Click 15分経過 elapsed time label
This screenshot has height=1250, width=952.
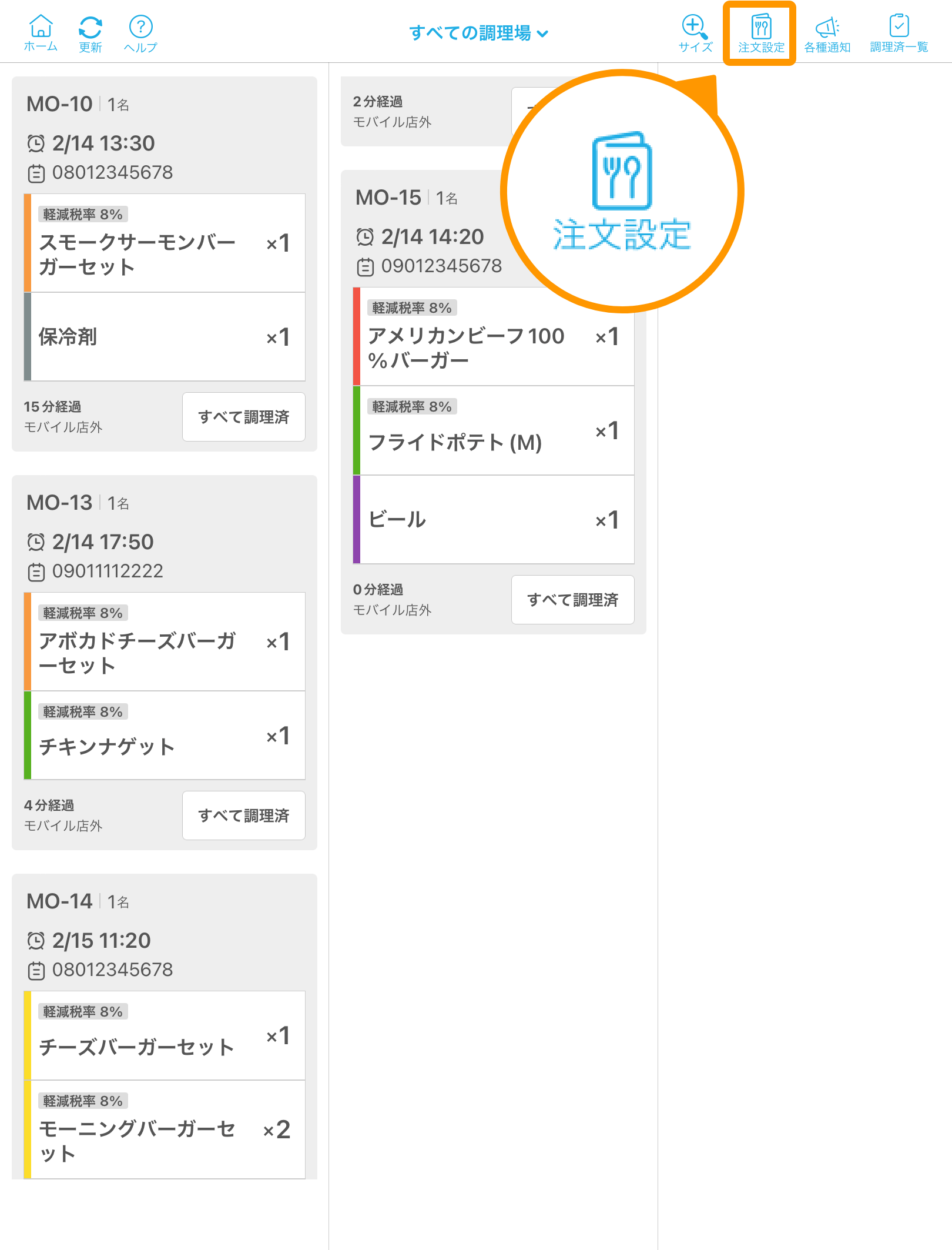pos(52,406)
